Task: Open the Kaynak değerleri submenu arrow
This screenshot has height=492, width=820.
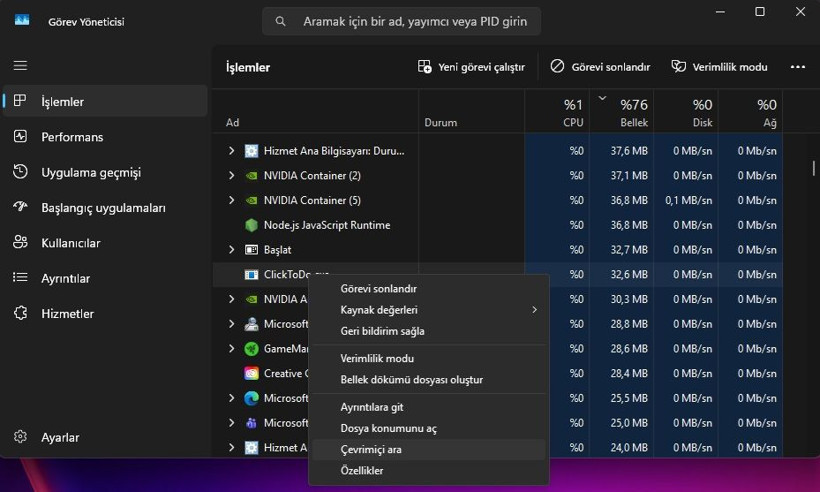Action: (x=534, y=310)
